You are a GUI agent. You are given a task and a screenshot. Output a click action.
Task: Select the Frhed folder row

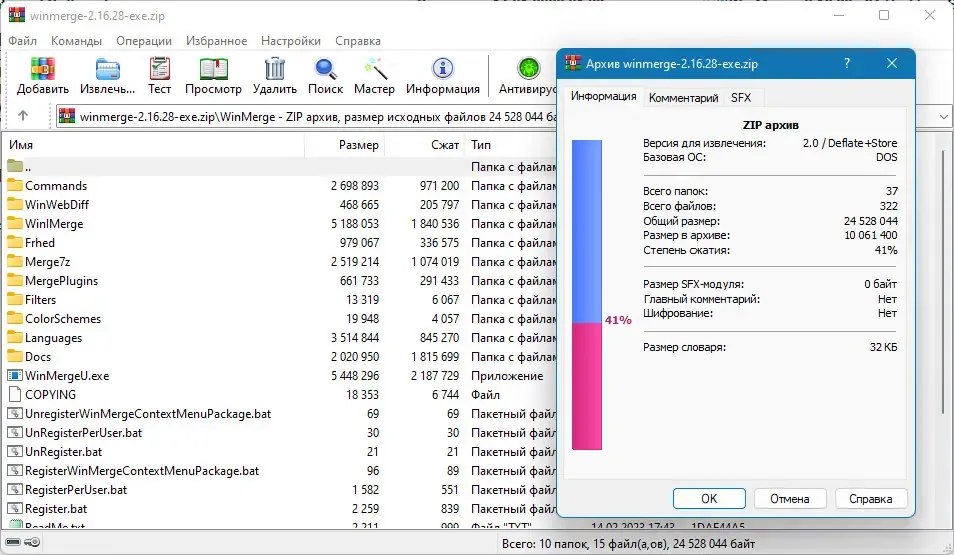(281, 243)
